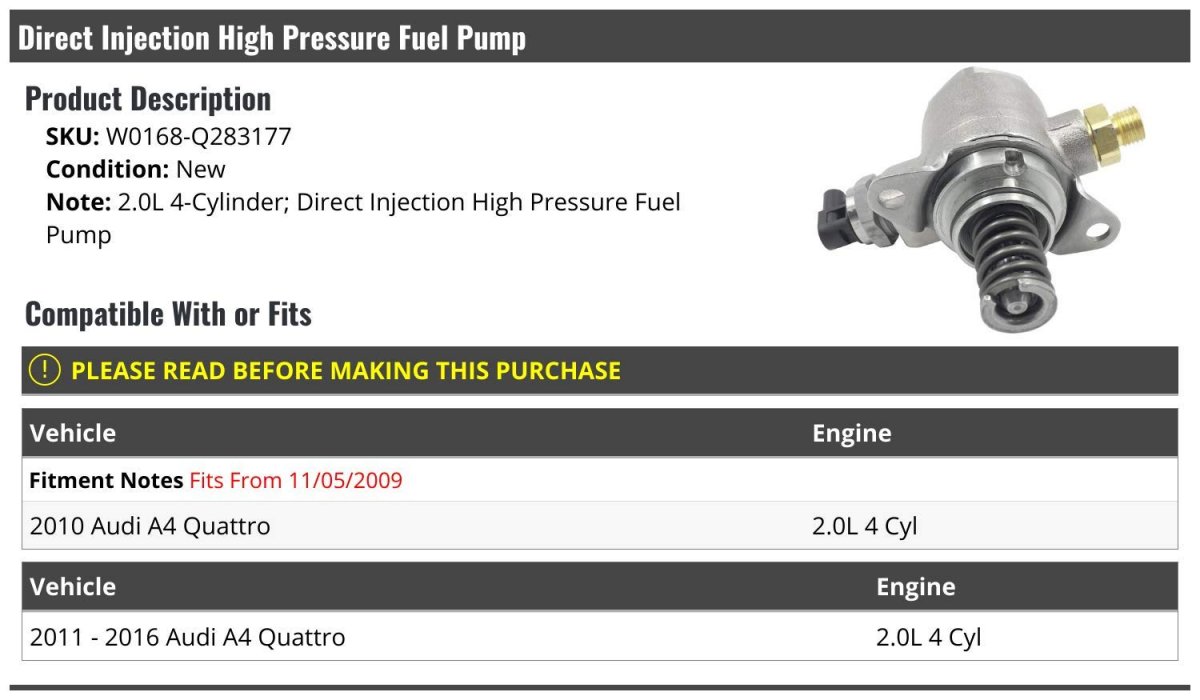Click the Condition: New line
The height and width of the screenshot is (700, 1200).
[x=136, y=169]
